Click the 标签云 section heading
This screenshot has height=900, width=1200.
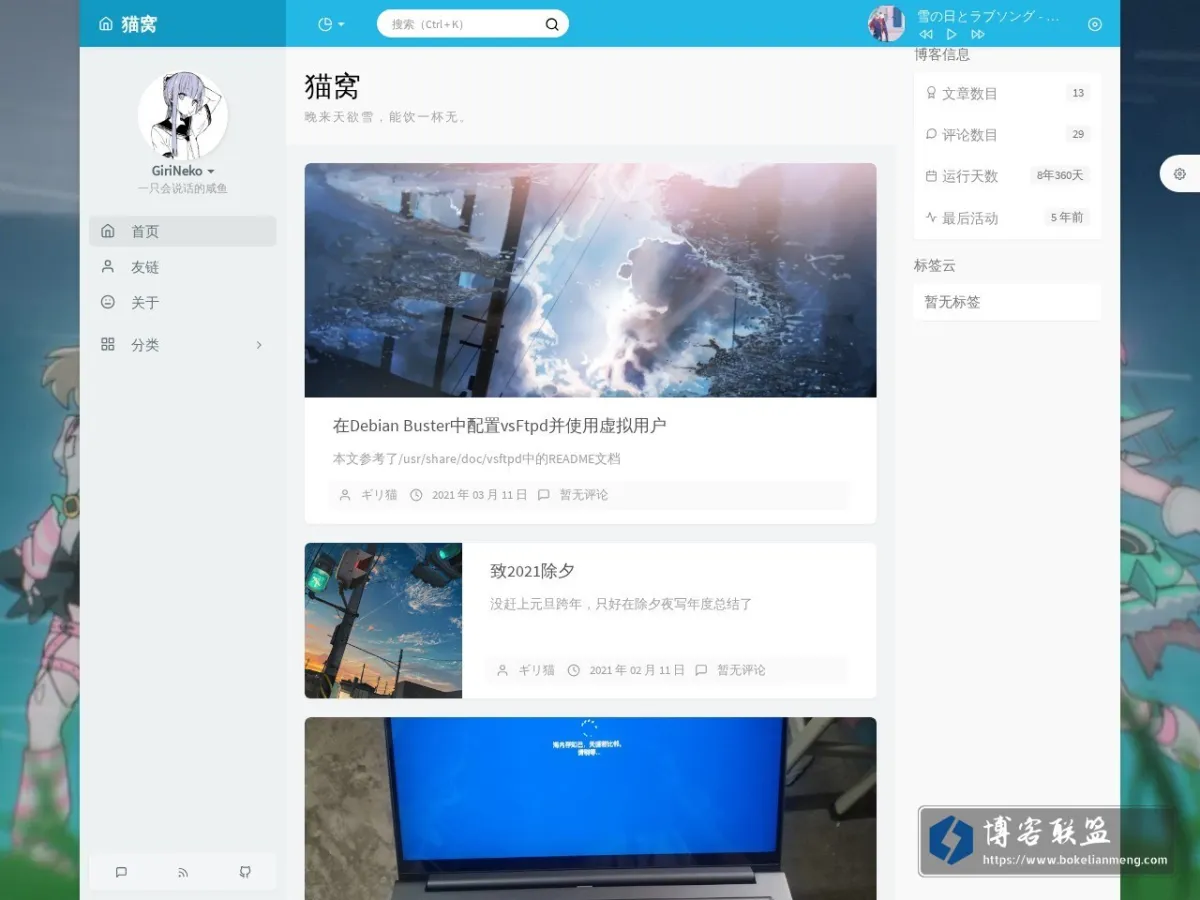[x=935, y=265]
